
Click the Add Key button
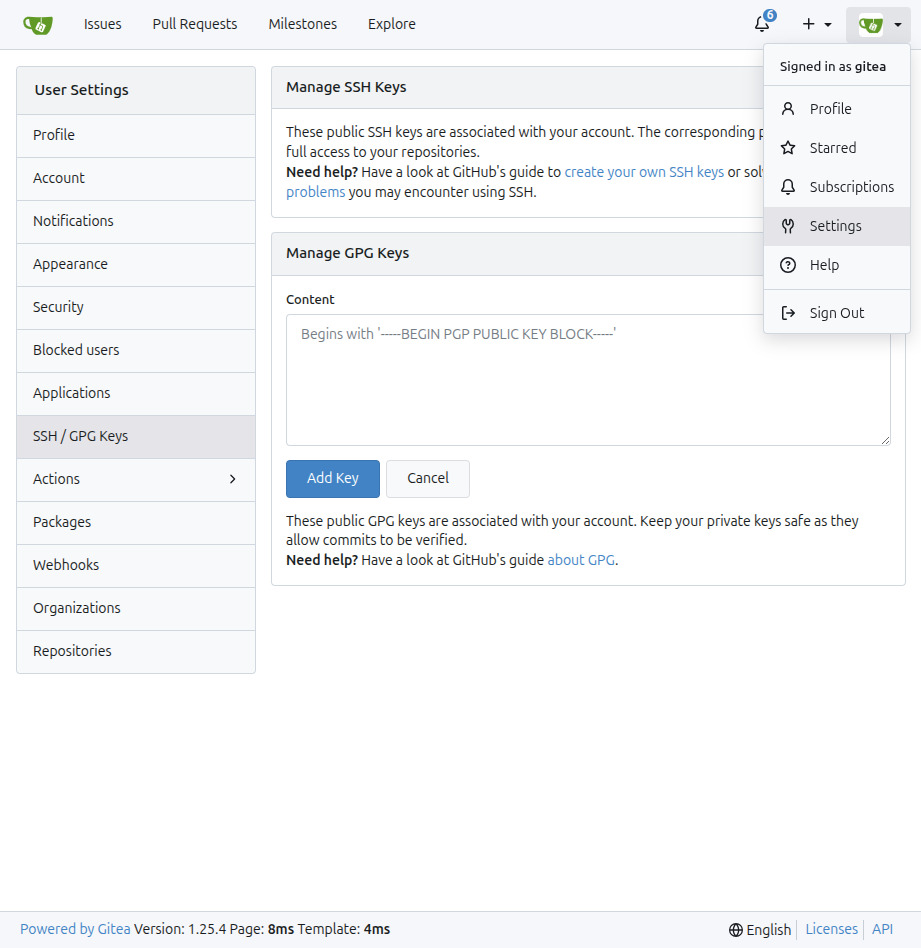tap(332, 478)
